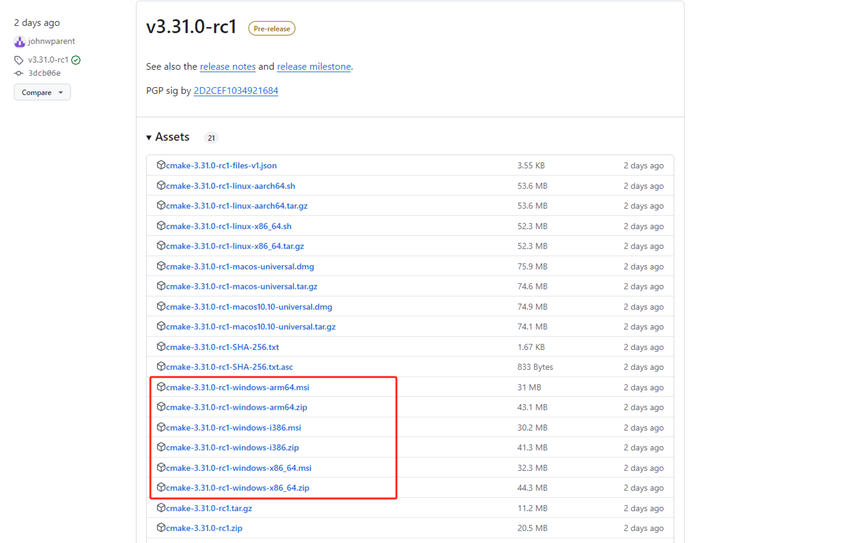
Task: Open PGP key 2D2CEF1034921684 link
Action: [236, 90]
